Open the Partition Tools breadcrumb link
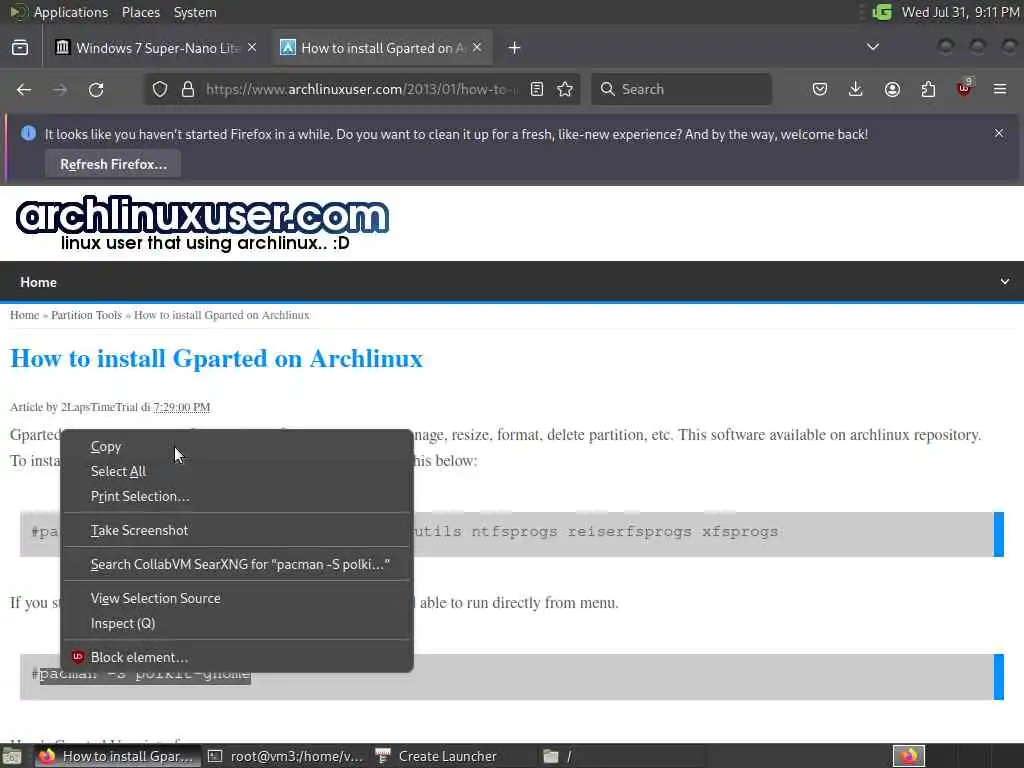Viewport: 1024px width, 768px height. pos(87,315)
